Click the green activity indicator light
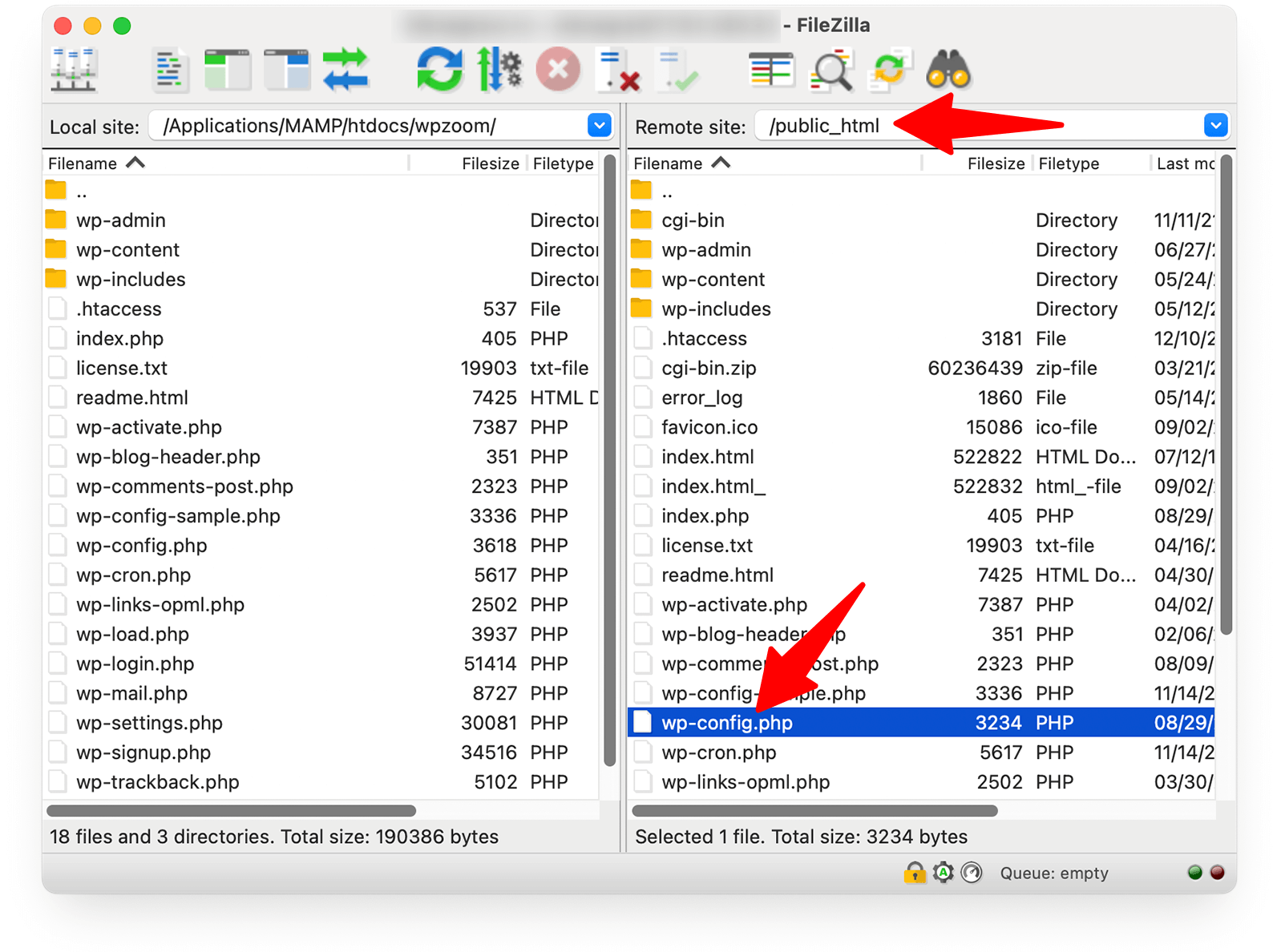 coord(1194,873)
